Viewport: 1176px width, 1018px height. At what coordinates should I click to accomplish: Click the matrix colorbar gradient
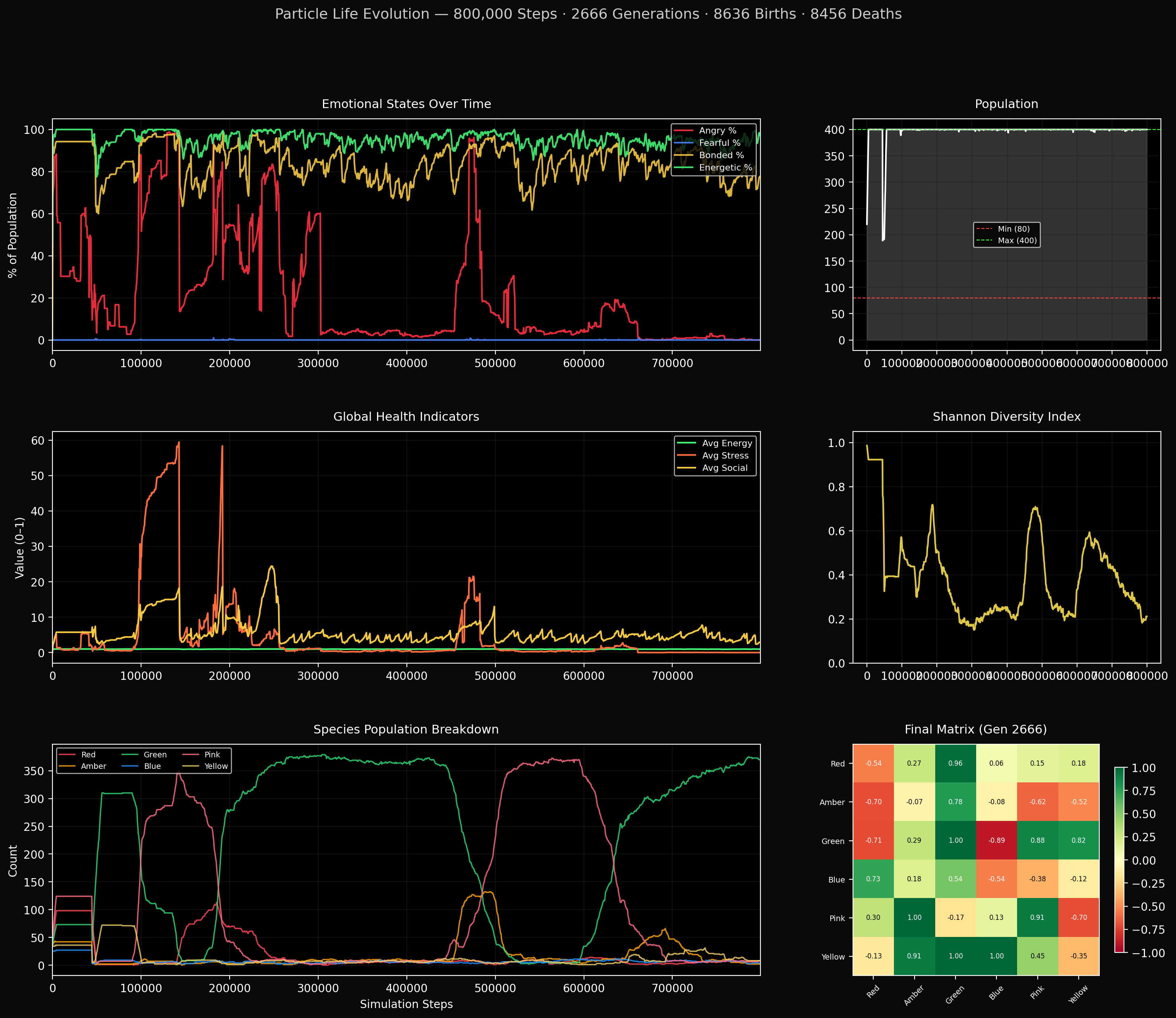[x=1120, y=860]
